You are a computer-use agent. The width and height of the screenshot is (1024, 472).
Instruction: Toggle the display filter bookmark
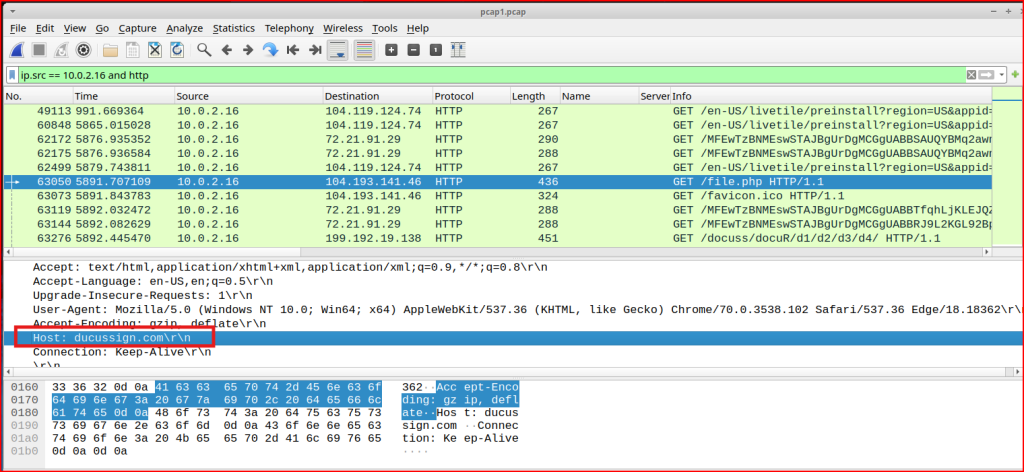point(12,75)
